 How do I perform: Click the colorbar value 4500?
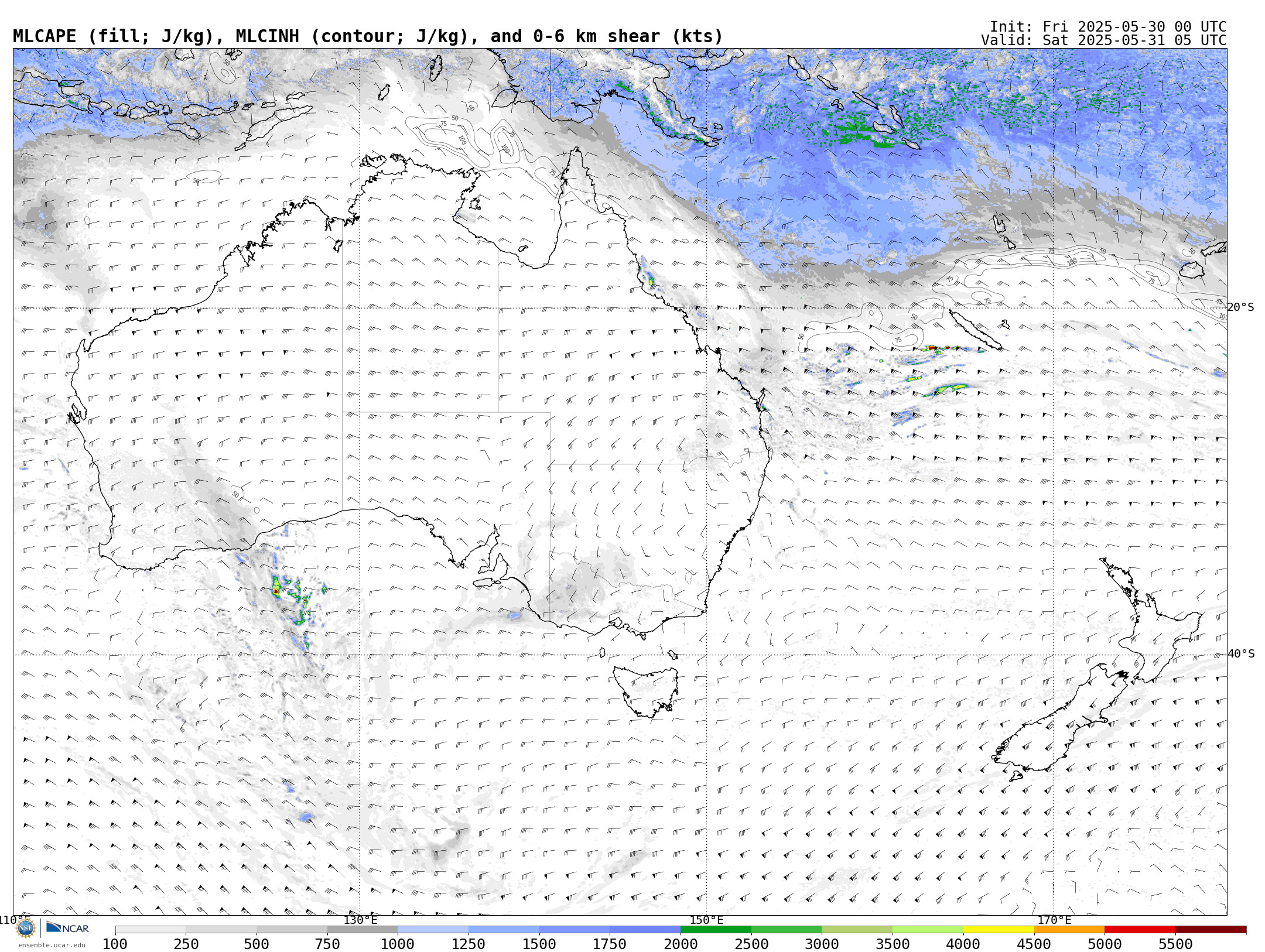[x=1034, y=944]
